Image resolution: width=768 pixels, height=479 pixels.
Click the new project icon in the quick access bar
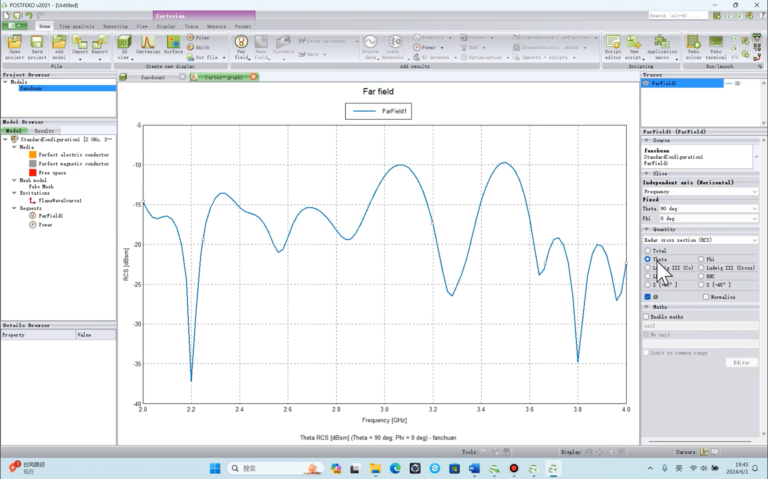6,16
